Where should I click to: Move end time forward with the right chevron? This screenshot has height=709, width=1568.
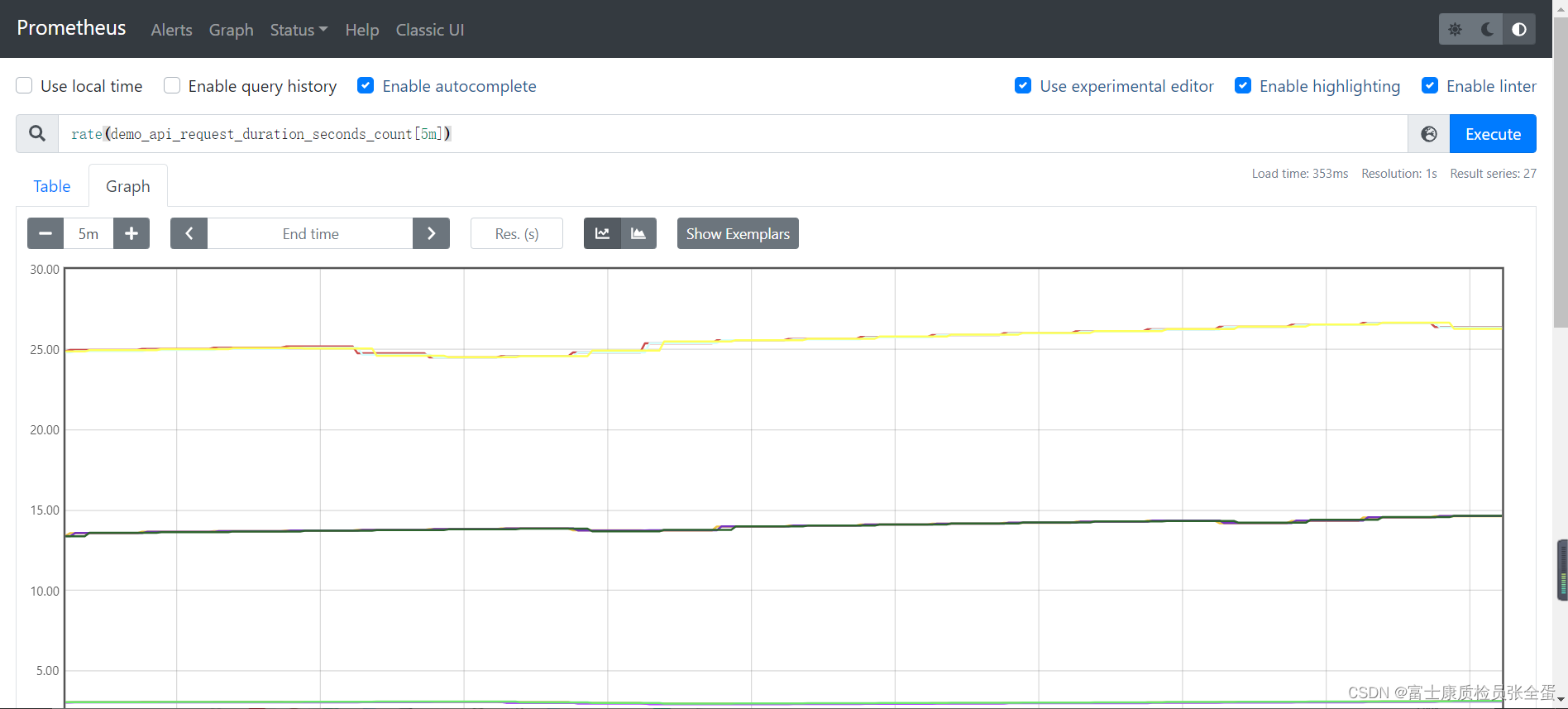[431, 233]
